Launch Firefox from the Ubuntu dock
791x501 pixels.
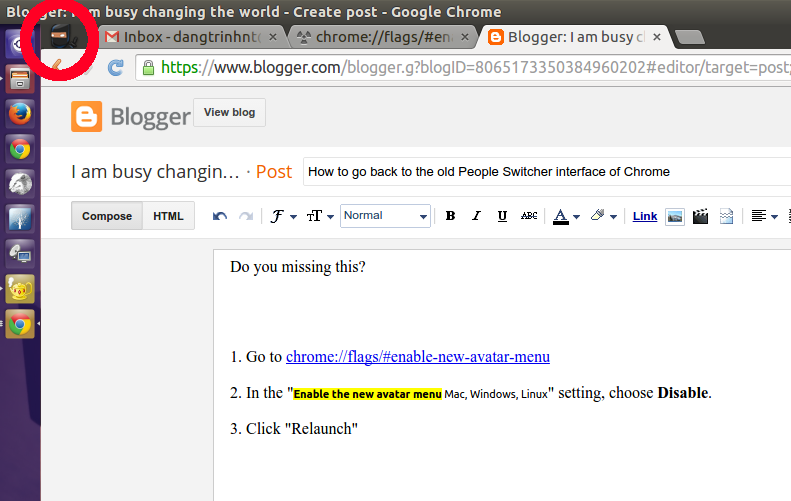[20, 114]
